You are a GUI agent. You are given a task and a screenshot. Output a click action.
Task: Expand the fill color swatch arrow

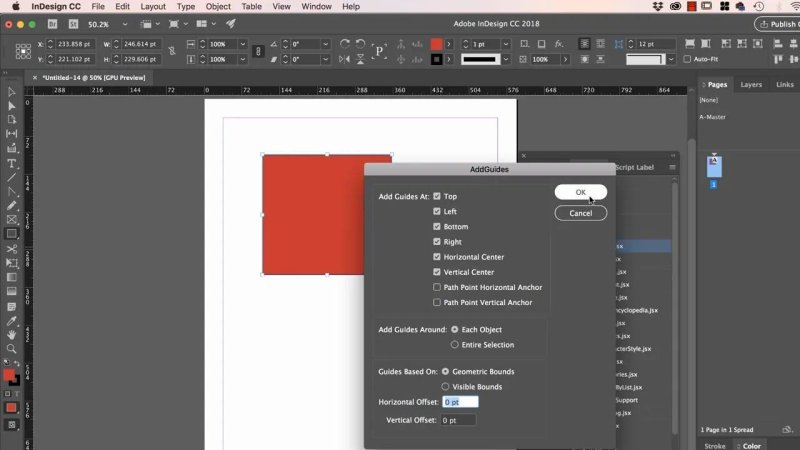(449, 44)
